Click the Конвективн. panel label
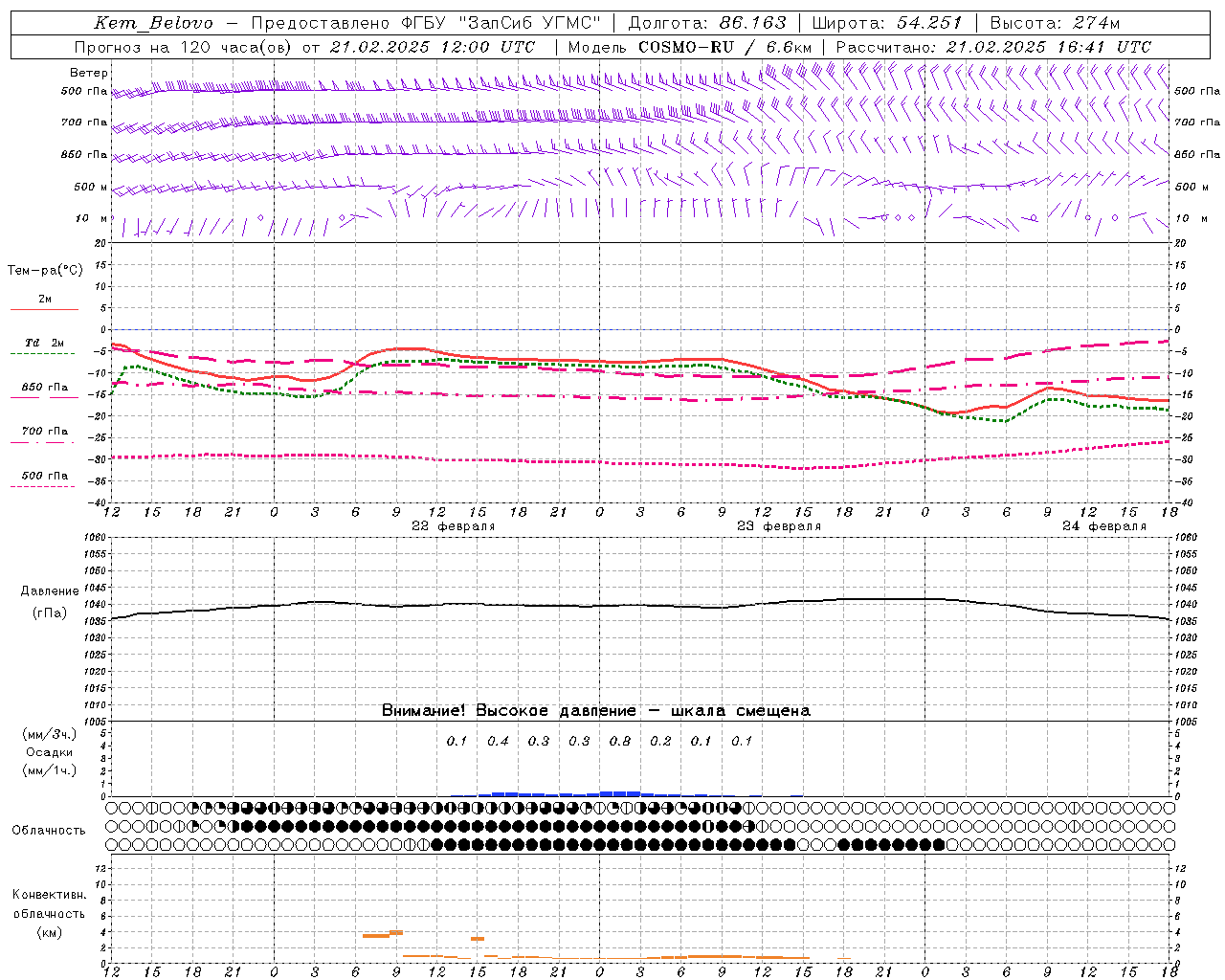Viewport: 1225px width, 980px height. (50, 895)
